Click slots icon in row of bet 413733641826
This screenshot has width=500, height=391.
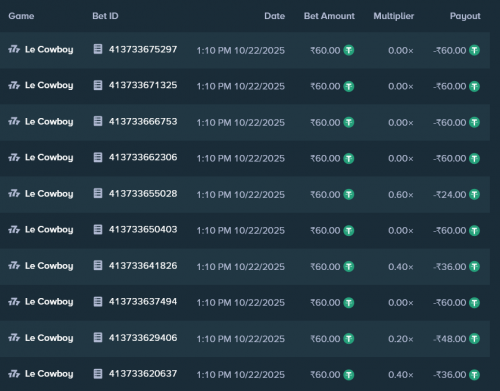point(14,266)
